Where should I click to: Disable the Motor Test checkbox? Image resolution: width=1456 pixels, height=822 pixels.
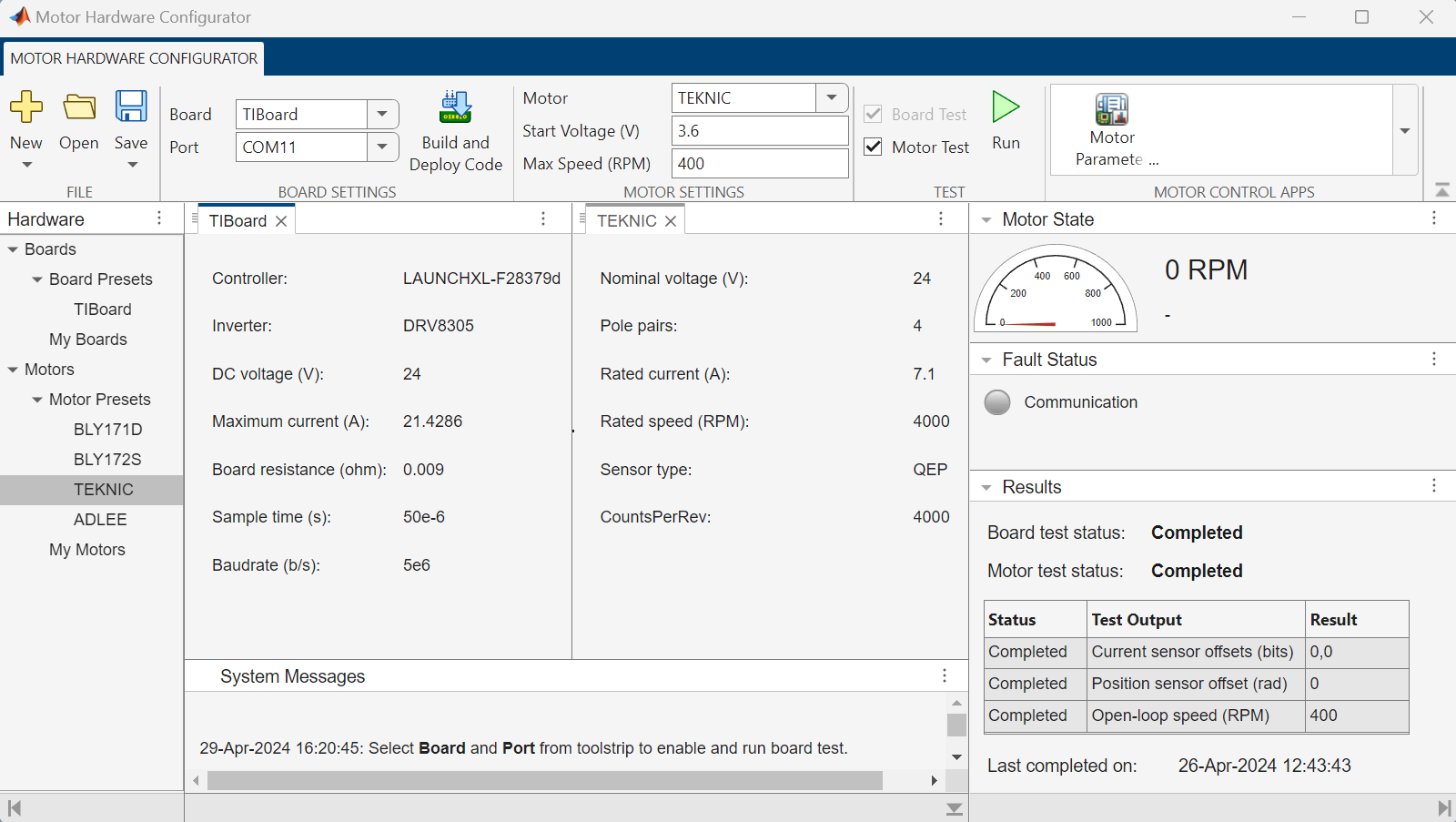(x=872, y=147)
